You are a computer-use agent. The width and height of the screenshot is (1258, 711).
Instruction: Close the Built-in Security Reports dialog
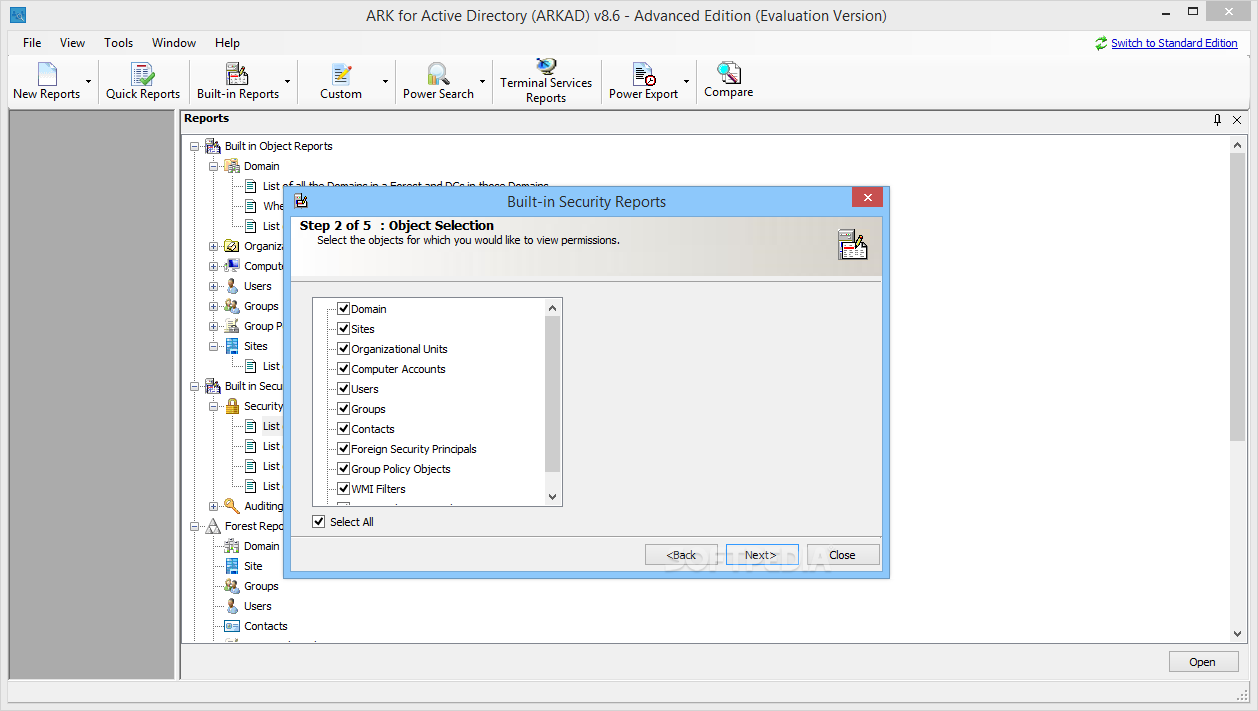867,197
